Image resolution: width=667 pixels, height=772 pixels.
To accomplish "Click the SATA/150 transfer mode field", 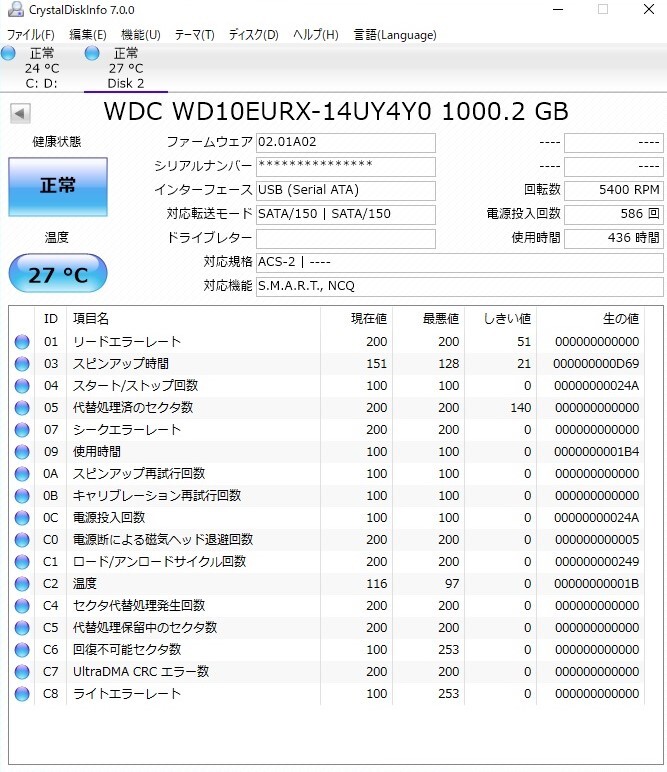I will point(346,215).
